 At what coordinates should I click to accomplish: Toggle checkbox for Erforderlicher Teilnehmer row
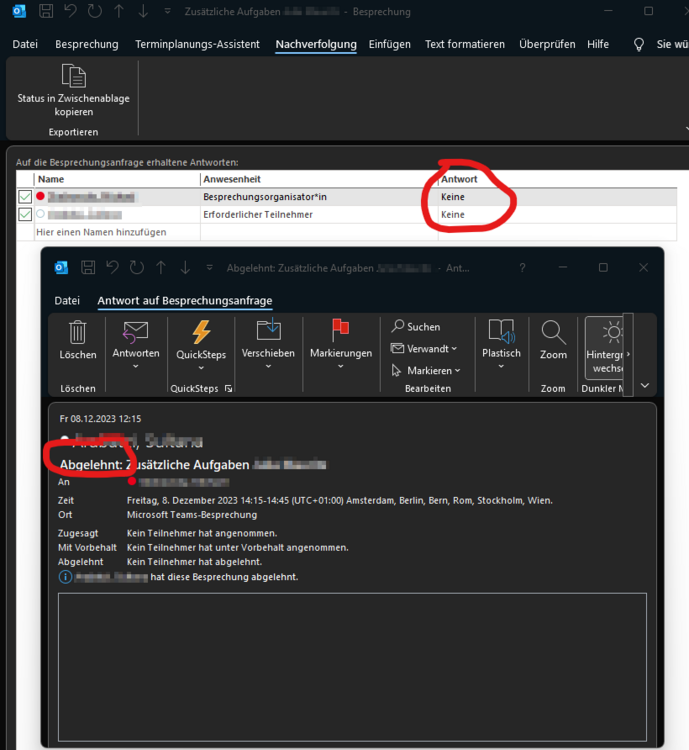click(x=25, y=214)
